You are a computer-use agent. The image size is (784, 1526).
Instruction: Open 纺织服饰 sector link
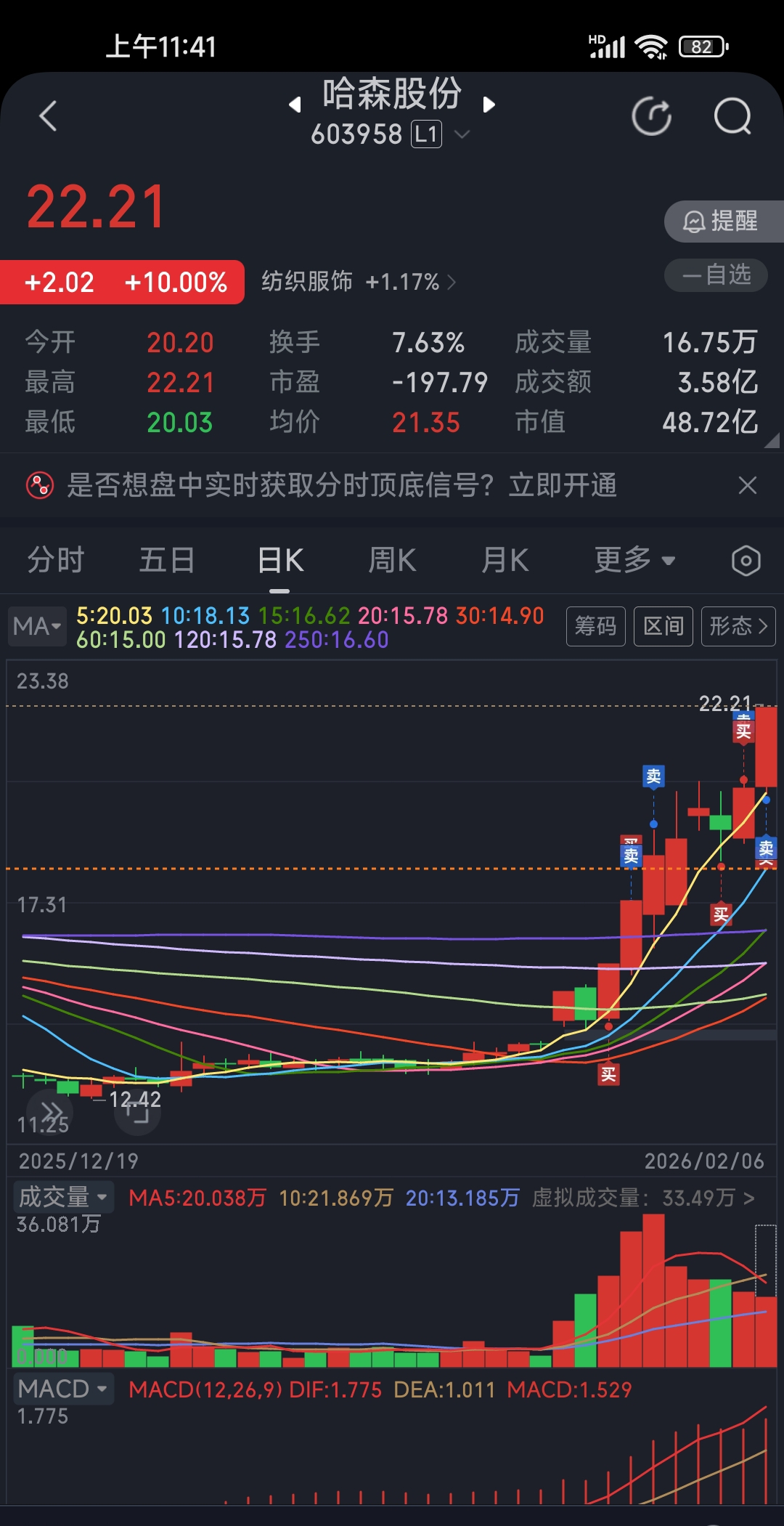pos(359,282)
